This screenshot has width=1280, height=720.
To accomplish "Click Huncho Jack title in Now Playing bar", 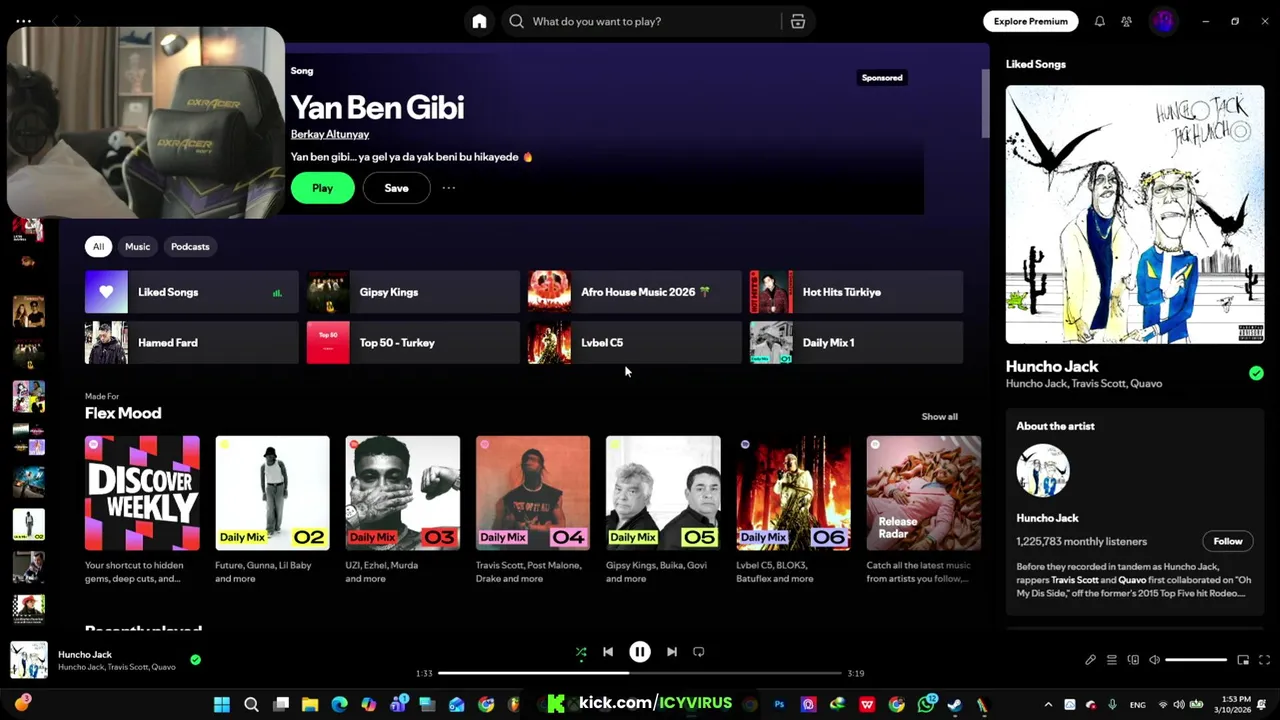I will (85, 654).
